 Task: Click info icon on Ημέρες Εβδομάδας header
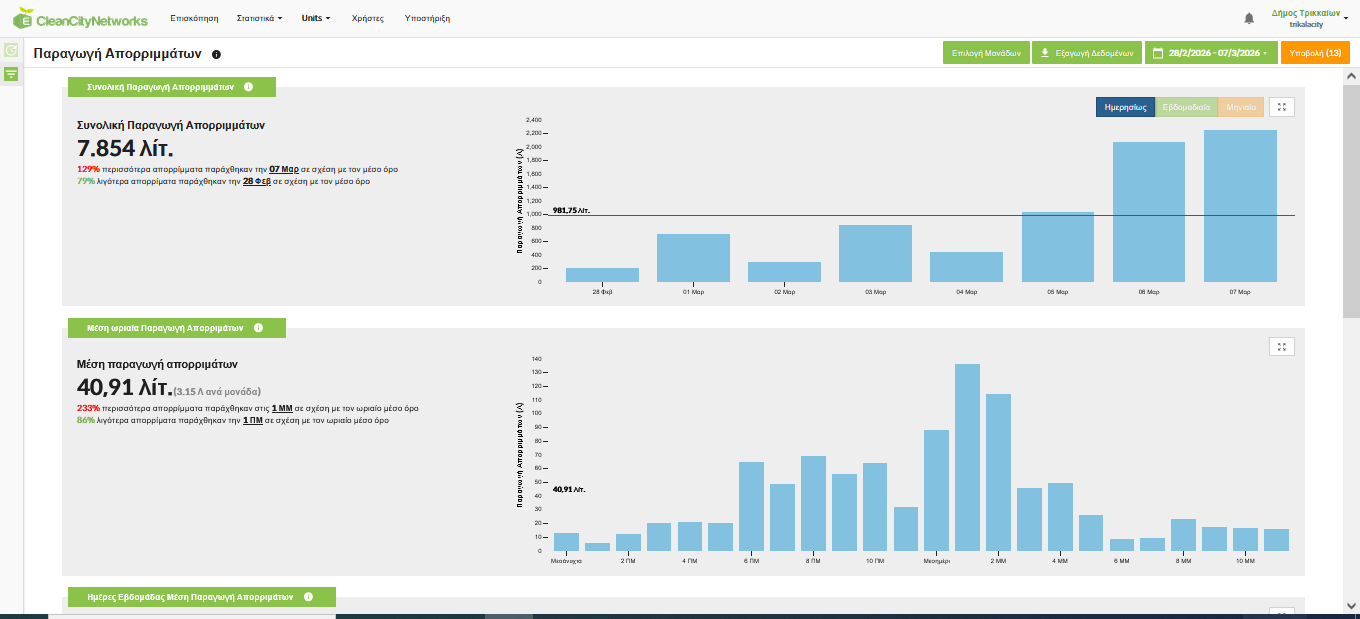tap(308, 597)
